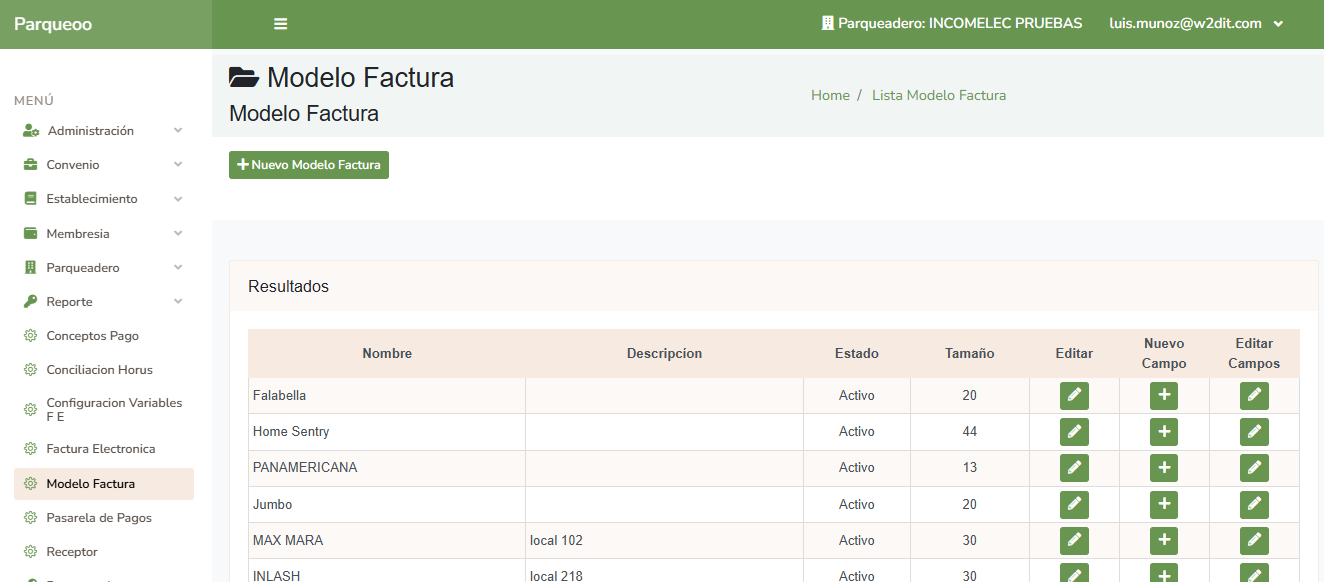The image size is (1324, 582).
Task: Open edit fields for PANAMERICANA row
Action: click(x=1253, y=468)
